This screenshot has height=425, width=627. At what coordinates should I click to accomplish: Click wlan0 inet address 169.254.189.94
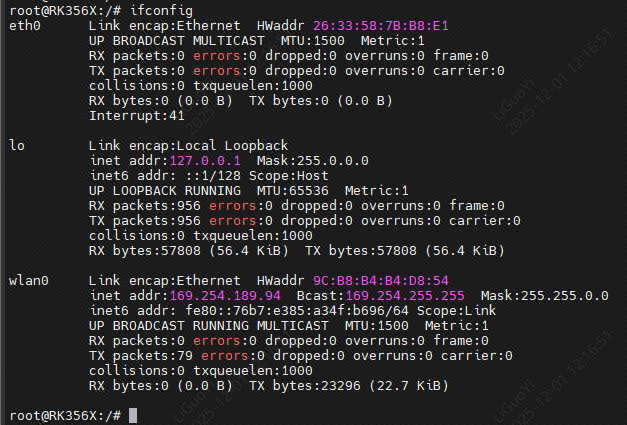(232, 295)
